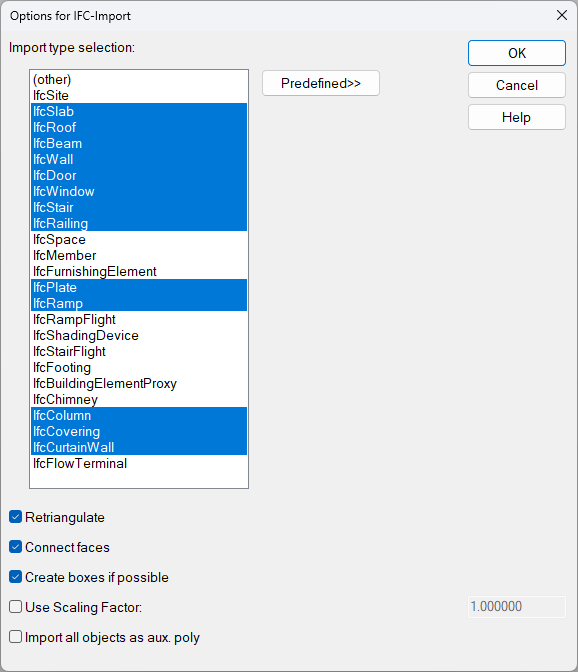578x672 pixels.
Task: Select IfcSite in the type list
Action: [x=139, y=95]
